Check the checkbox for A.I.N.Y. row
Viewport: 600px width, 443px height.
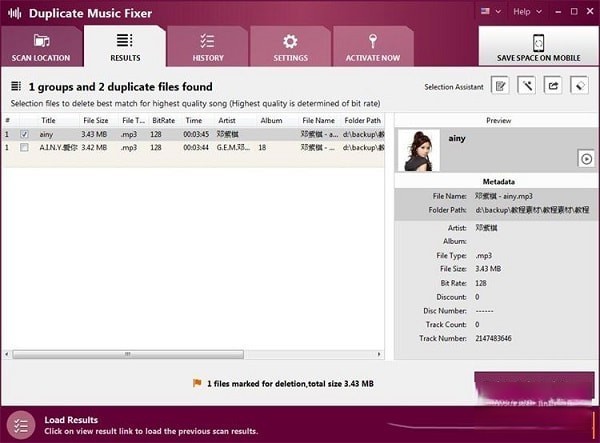tap(24, 147)
